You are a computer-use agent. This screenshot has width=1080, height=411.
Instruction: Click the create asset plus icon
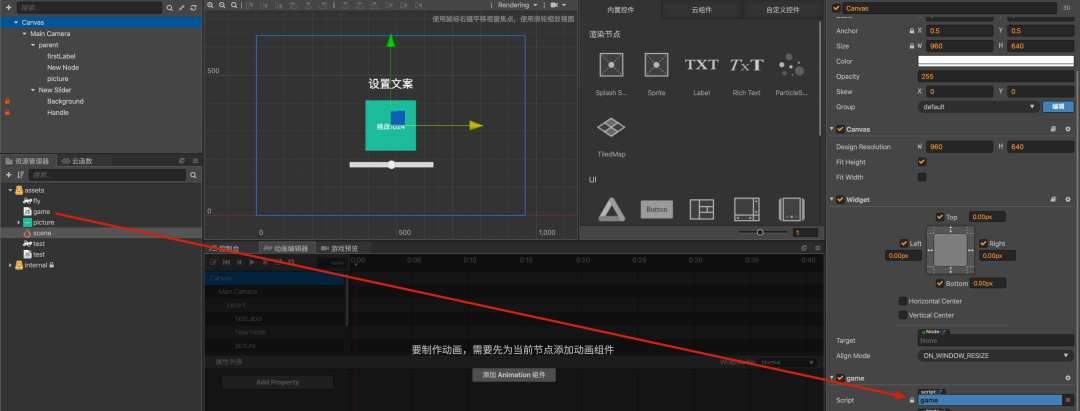(8, 175)
